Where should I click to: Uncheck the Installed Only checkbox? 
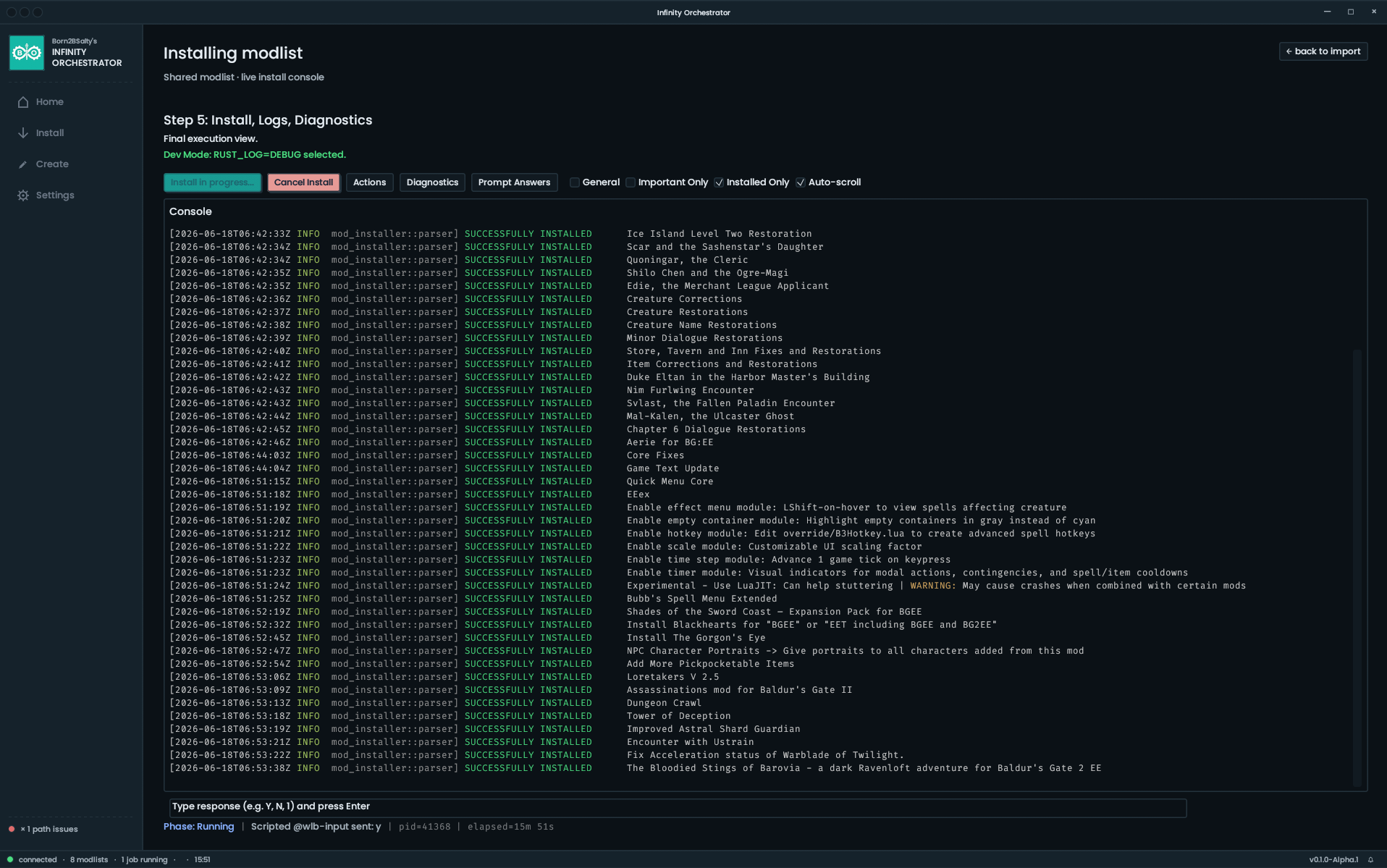click(x=719, y=182)
